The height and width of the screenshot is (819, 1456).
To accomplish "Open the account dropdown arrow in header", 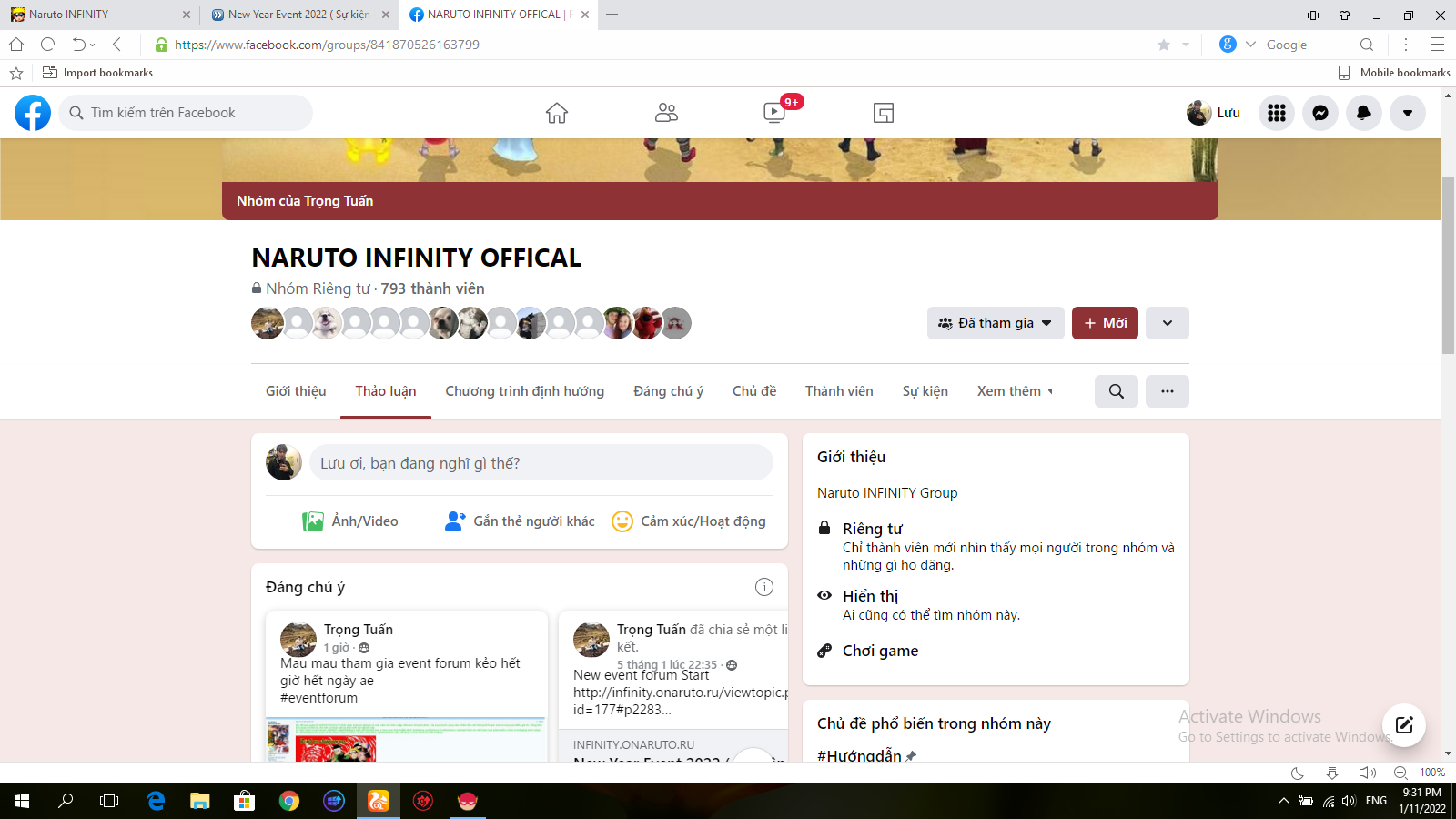I will [1408, 113].
